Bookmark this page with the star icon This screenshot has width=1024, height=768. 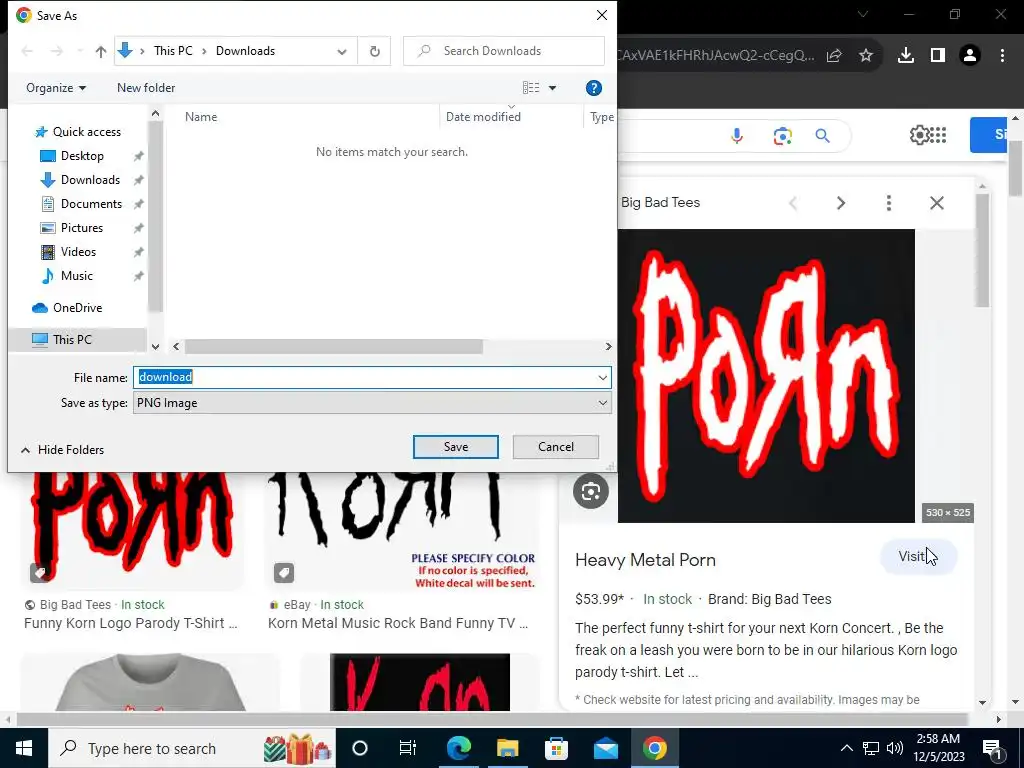[866, 56]
